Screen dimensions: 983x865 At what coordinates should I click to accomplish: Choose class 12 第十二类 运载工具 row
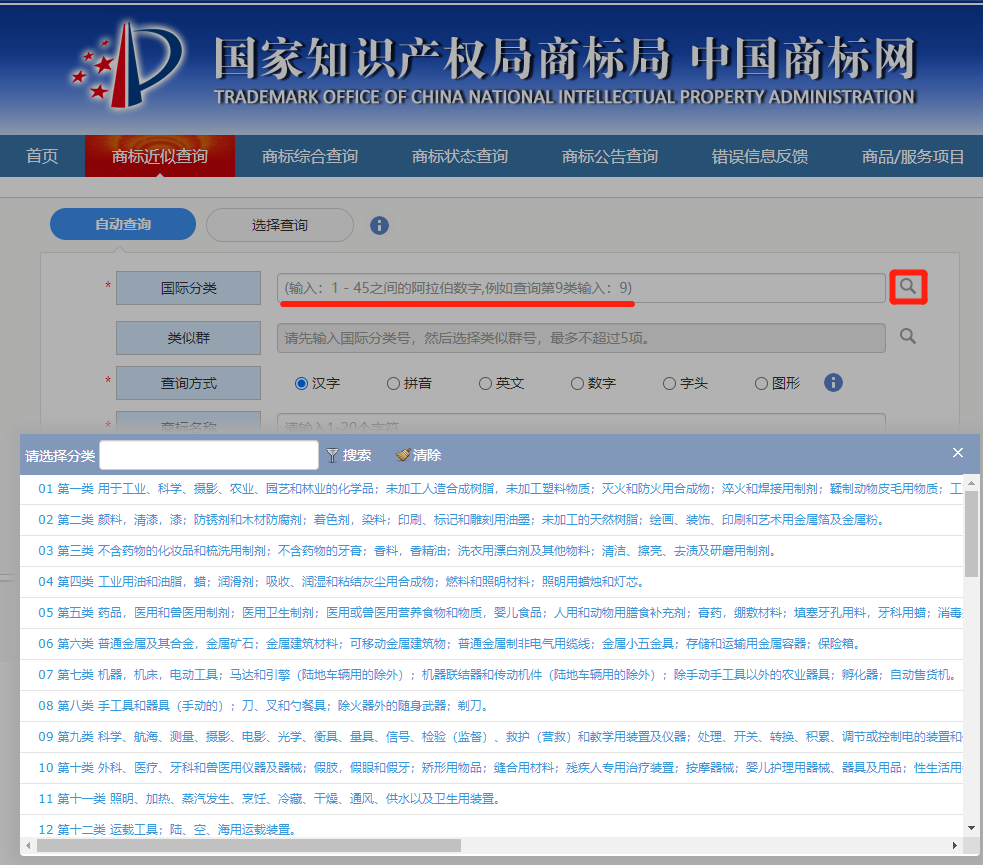pyautogui.click(x=492, y=827)
